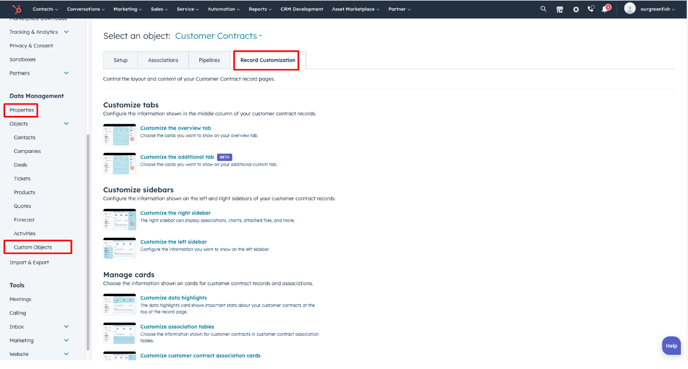
Task: Click the additional tab thumbnail image
Action: click(x=119, y=163)
